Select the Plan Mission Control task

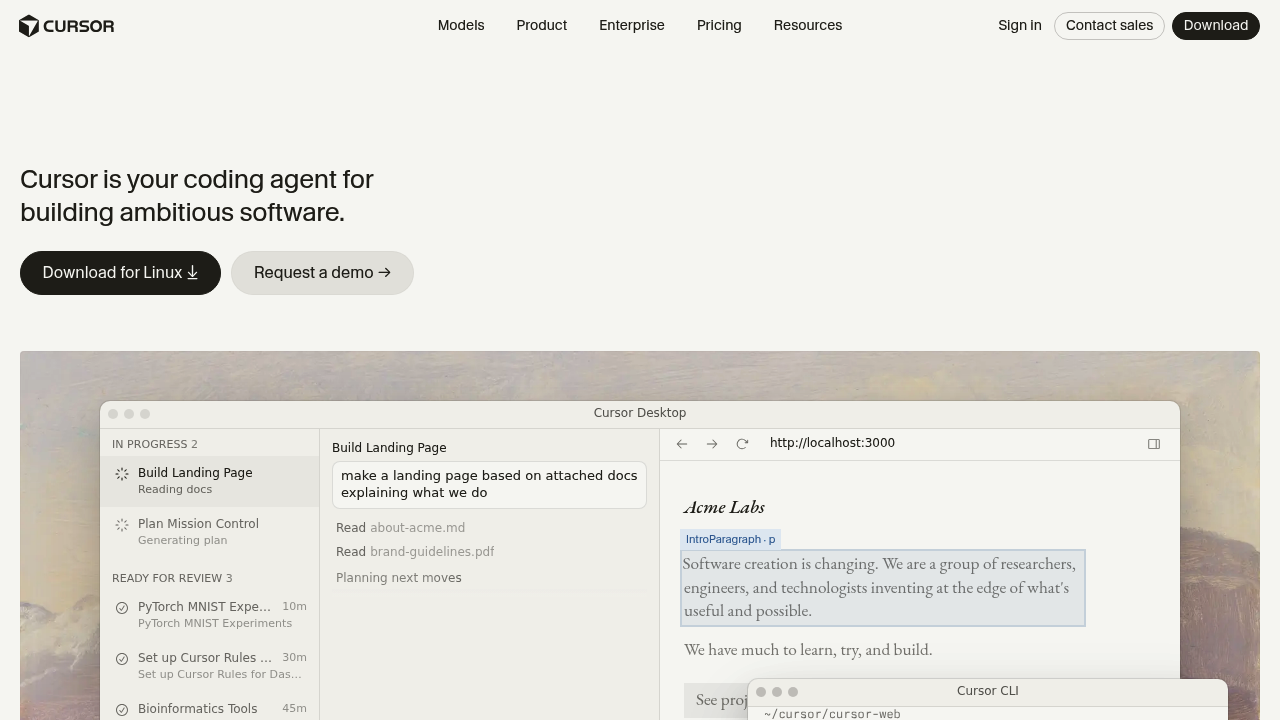click(x=210, y=532)
